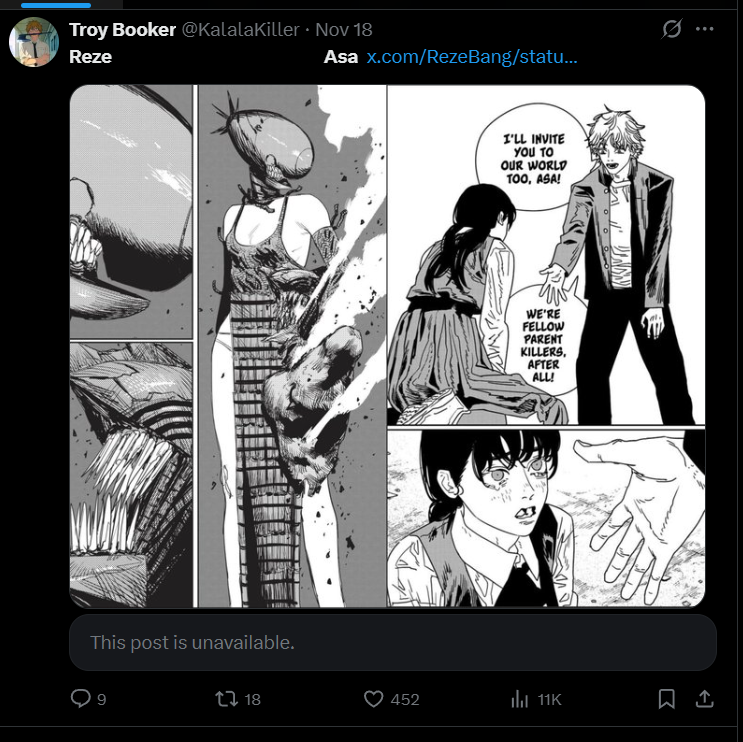Click the Grok slash-circle icon
Screen dimensions: 743x742
pos(672,29)
